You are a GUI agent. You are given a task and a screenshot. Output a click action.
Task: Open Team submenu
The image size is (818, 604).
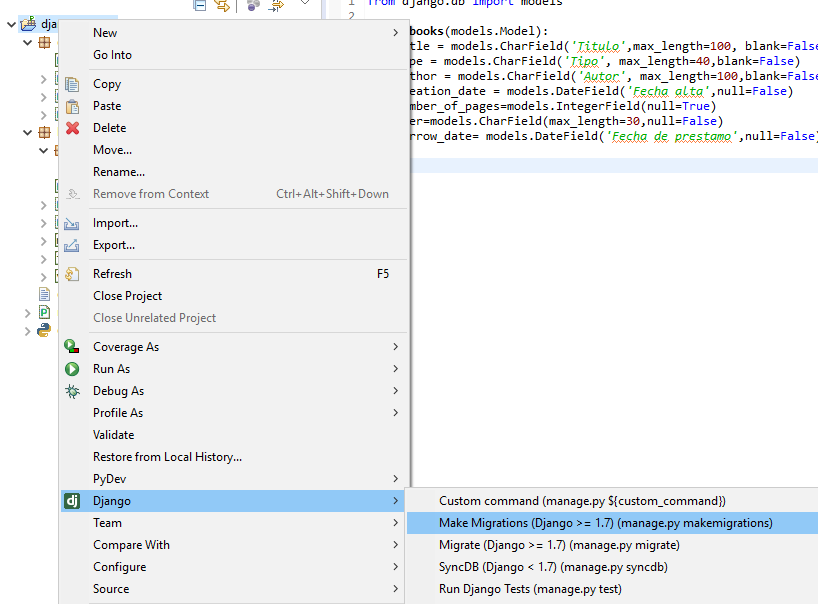(x=233, y=523)
